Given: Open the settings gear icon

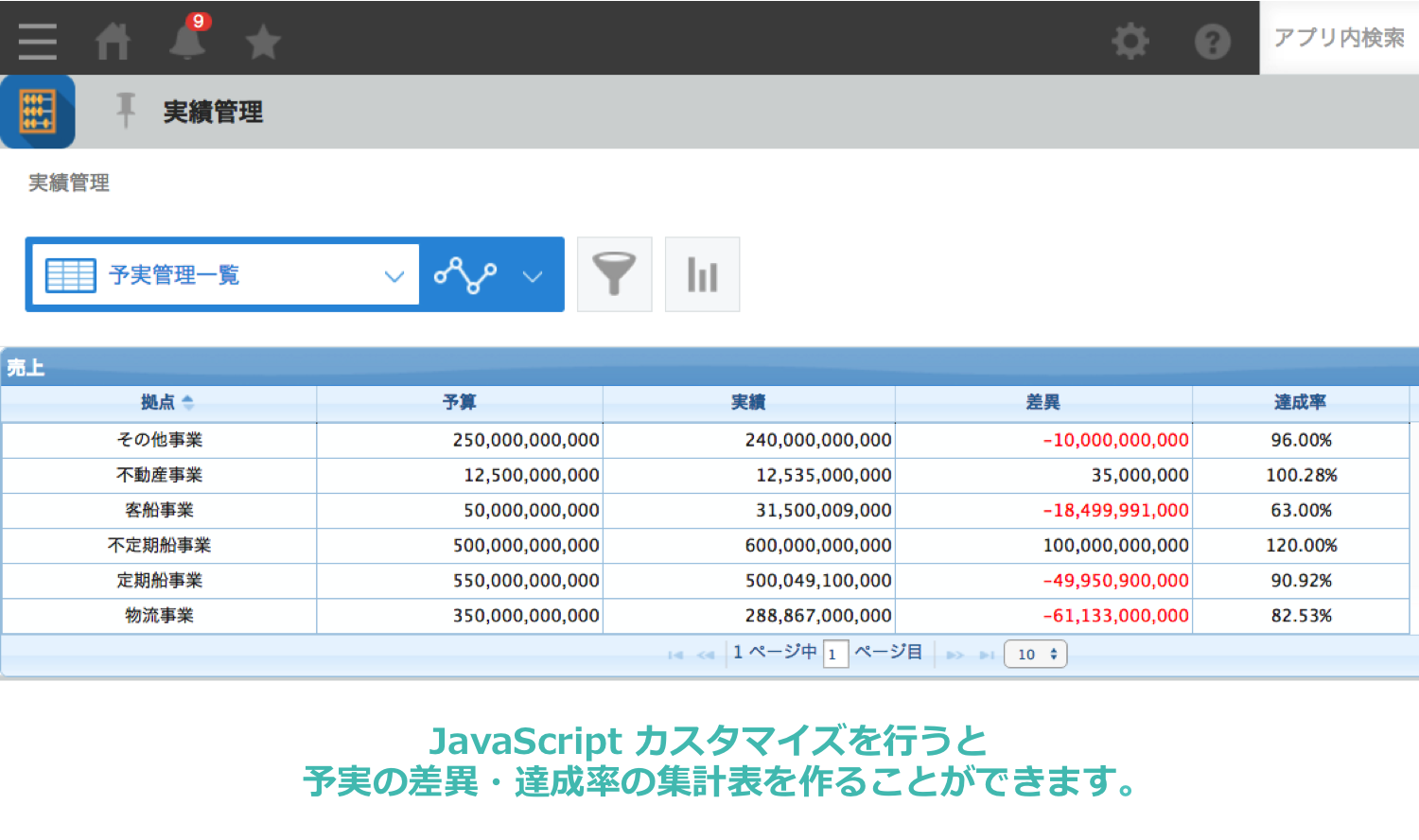Looking at the screenshot, I should pyautogui.click(x=1130, y=42).
